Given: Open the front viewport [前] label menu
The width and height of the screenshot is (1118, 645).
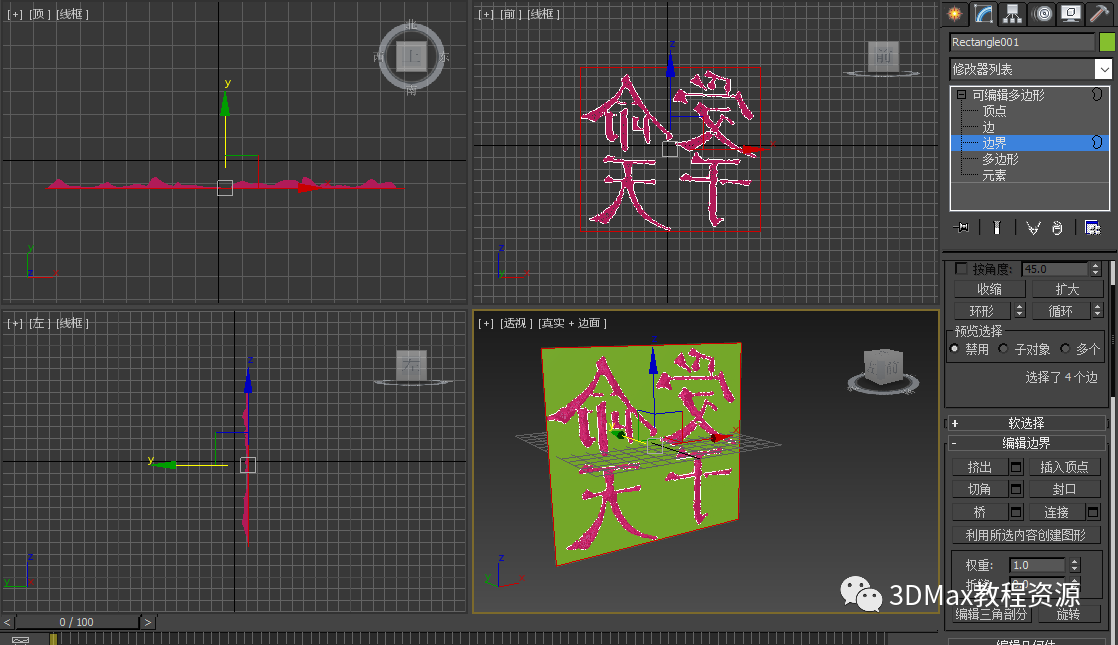Looking at the screenshot, I should [x=510, y=14].
